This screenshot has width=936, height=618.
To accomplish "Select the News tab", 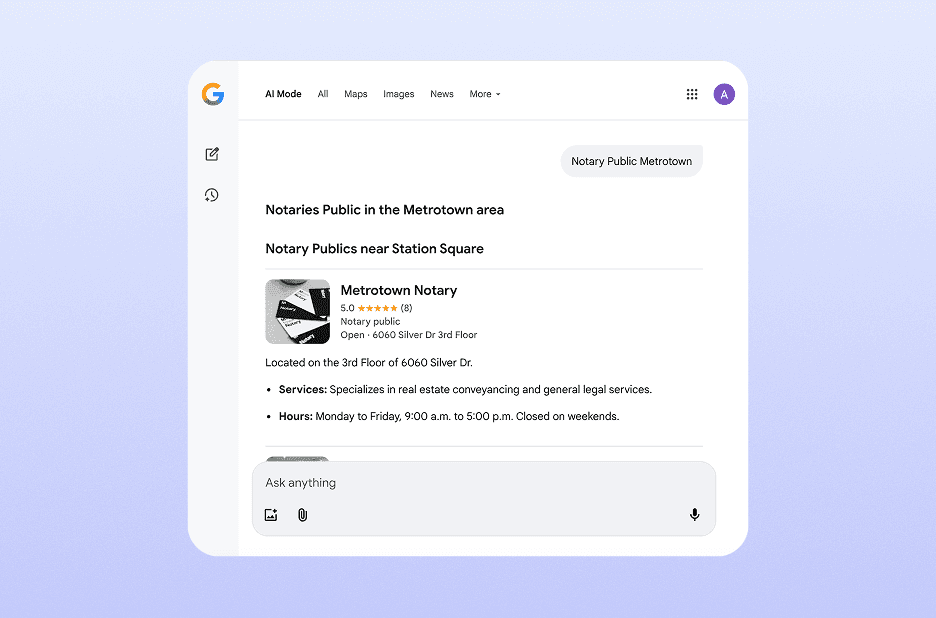I will [x=442, y=94].
